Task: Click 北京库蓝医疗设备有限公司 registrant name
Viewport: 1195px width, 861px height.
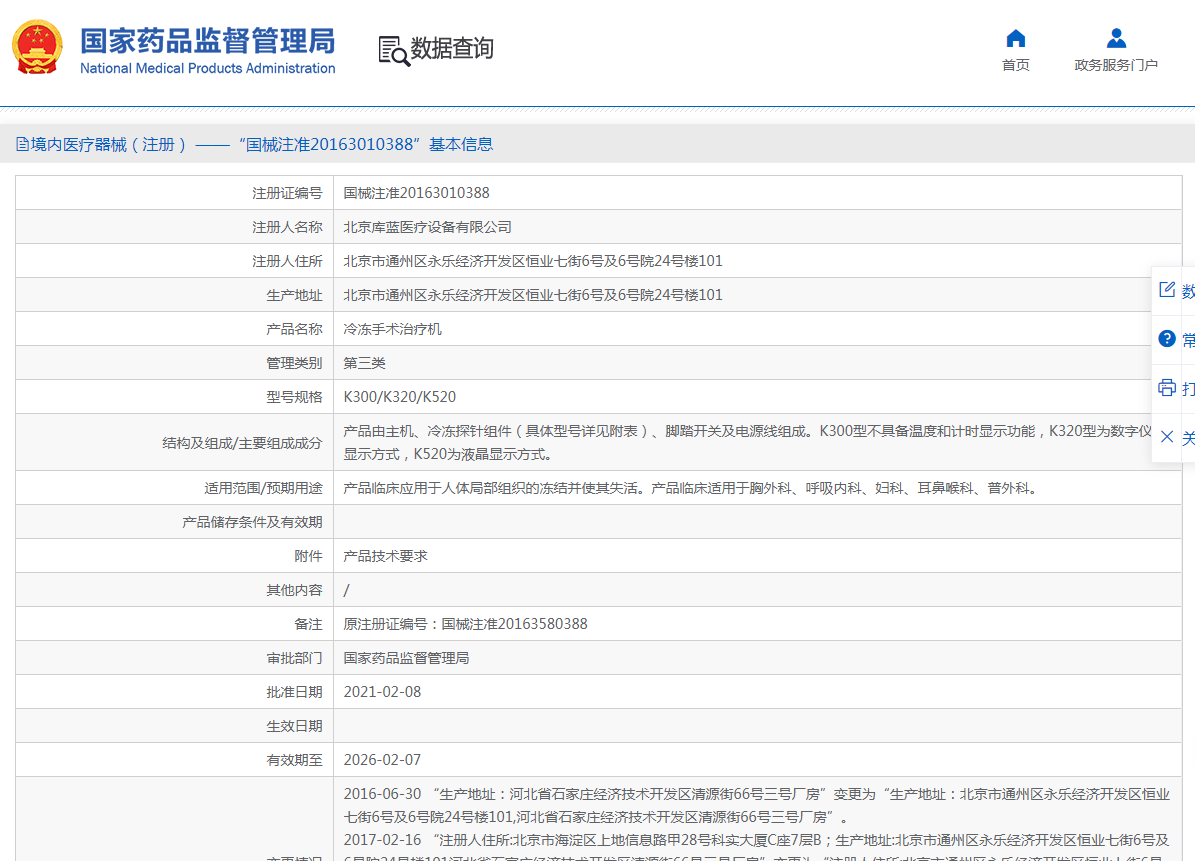Action: pyautogui.click(x=428, y=227)
